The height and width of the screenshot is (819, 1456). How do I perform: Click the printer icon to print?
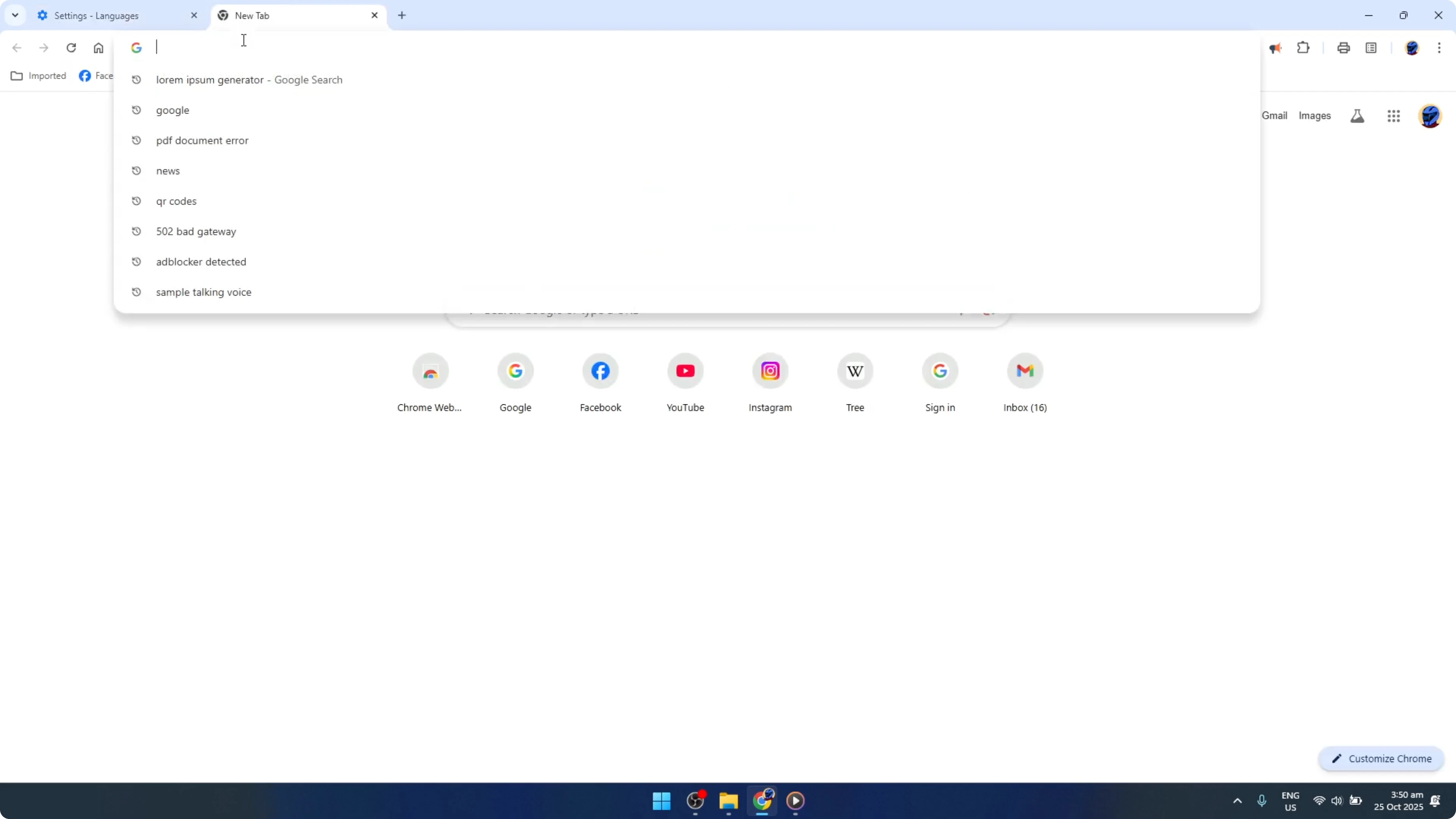coord(1344,47)
